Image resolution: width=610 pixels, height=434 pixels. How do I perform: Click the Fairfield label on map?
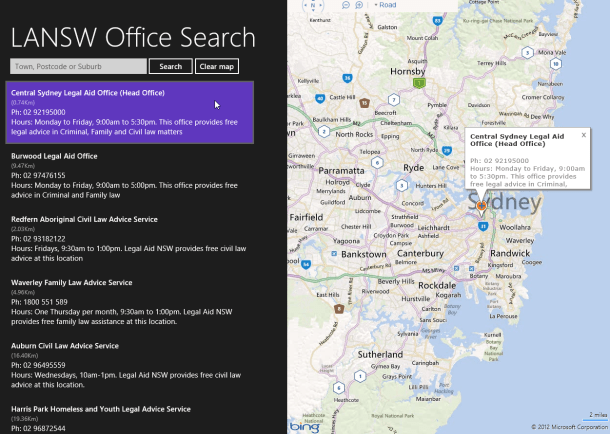tap(306, 217)
